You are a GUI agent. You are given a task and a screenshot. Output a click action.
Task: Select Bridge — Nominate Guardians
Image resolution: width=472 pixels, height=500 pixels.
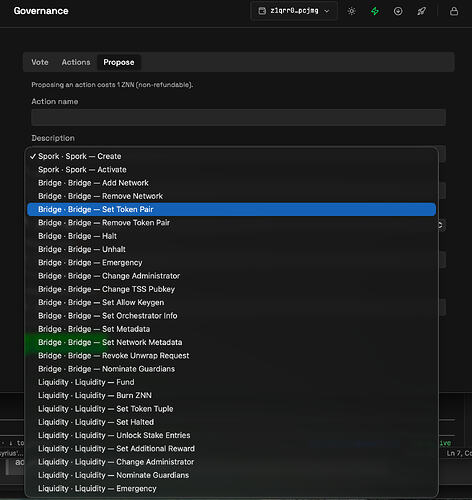pyautogui.click(x=231, y=369)
